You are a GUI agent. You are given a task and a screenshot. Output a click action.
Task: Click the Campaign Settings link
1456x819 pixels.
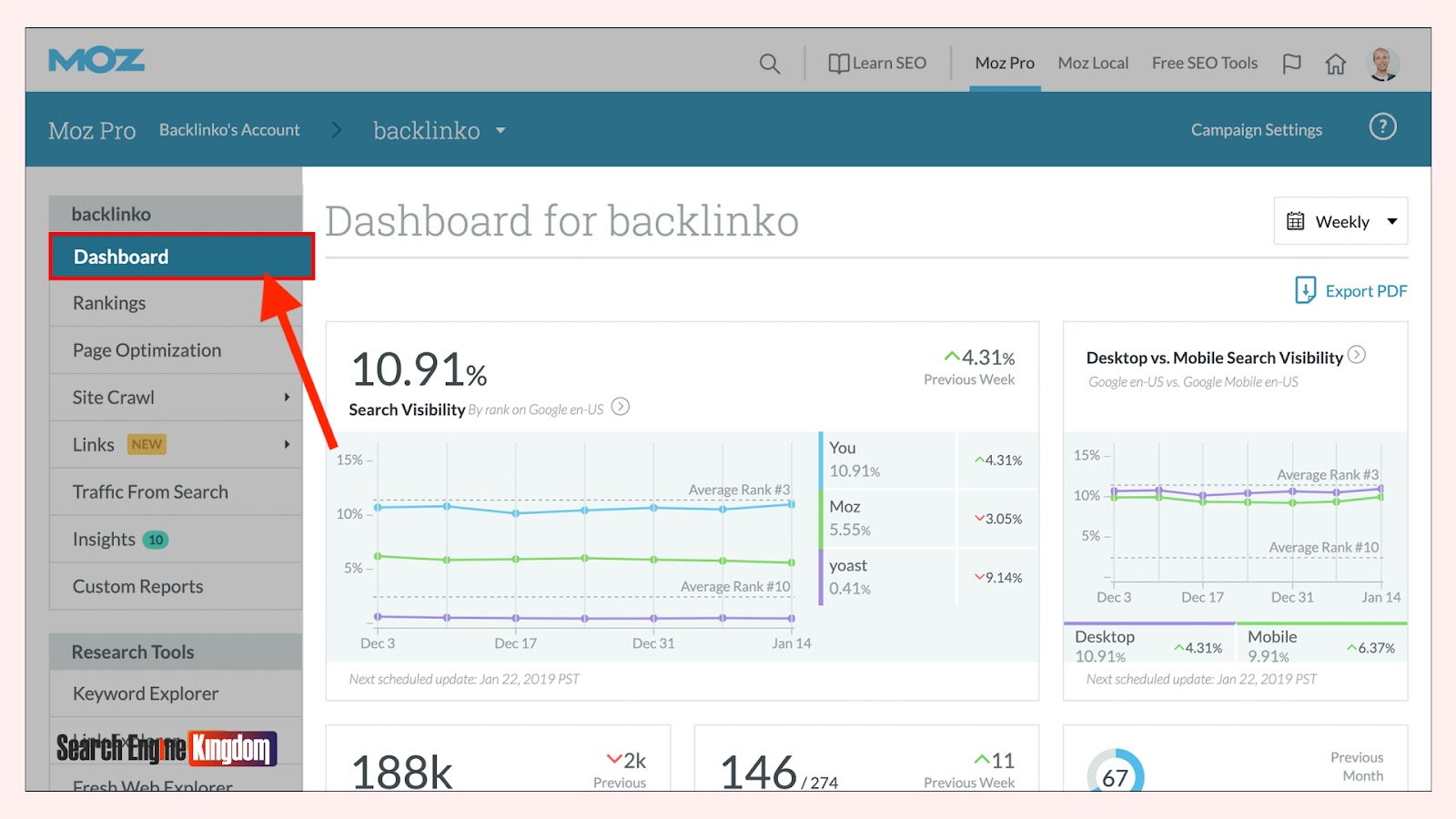coord(1256,130)
